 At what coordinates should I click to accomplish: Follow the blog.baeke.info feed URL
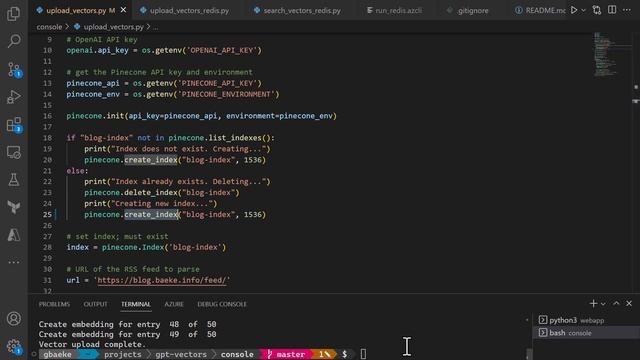pyautogui.click(x=162, y=280)
